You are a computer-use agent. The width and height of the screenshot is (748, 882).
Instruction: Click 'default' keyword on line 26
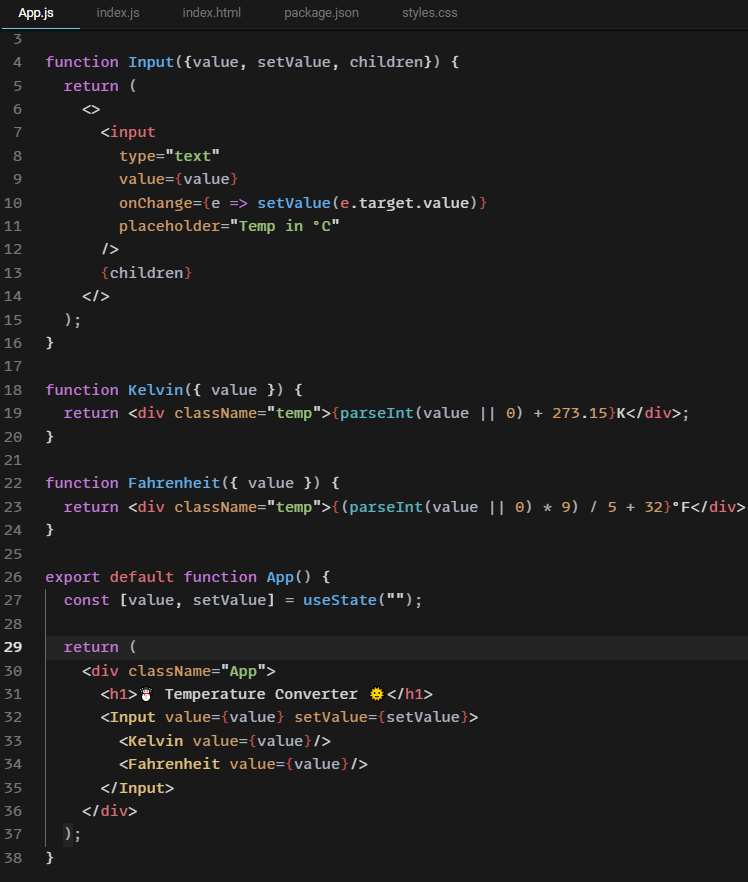pyautogui.click(x=142, y=577)
